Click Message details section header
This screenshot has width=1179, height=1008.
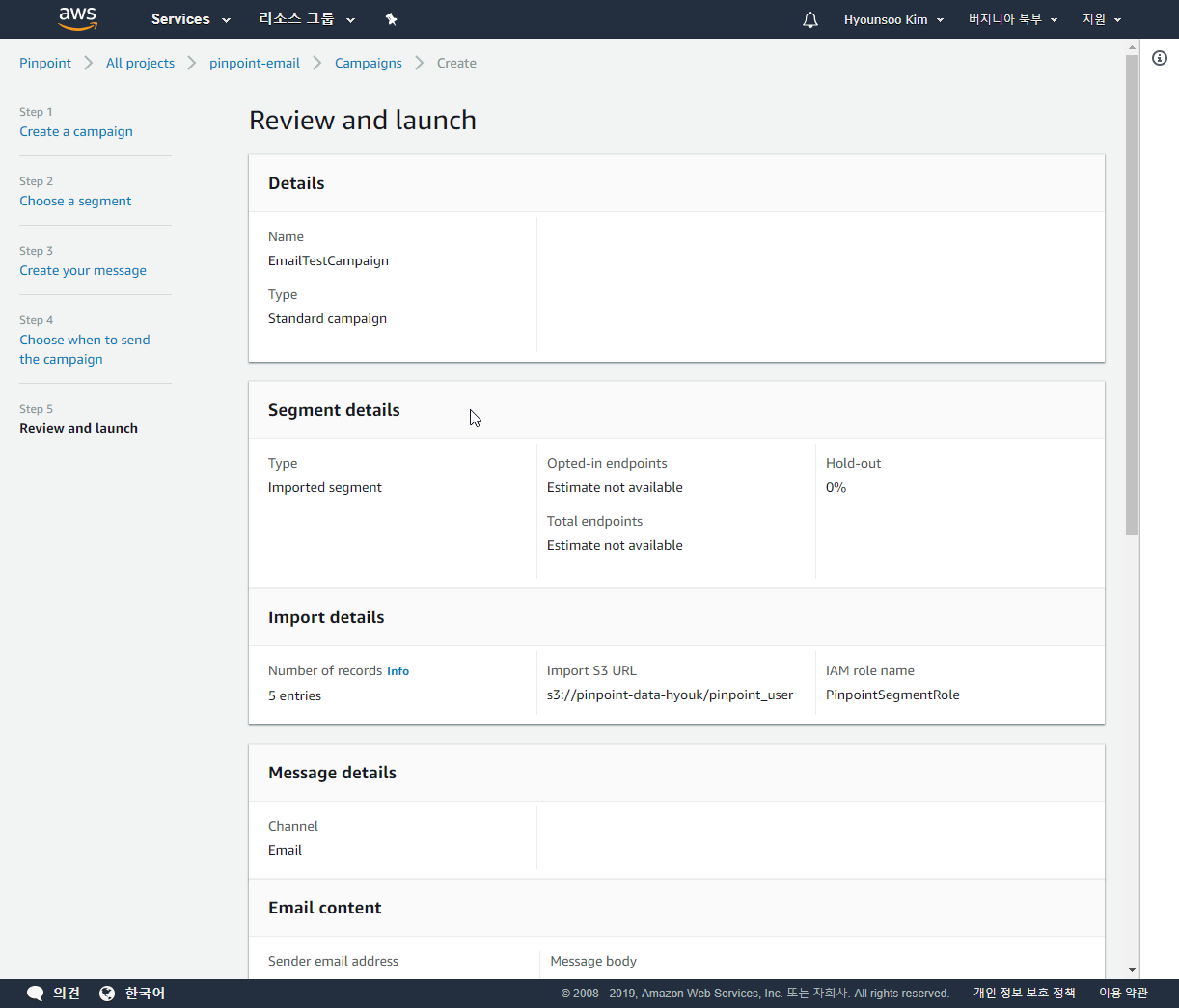(332, 773)
